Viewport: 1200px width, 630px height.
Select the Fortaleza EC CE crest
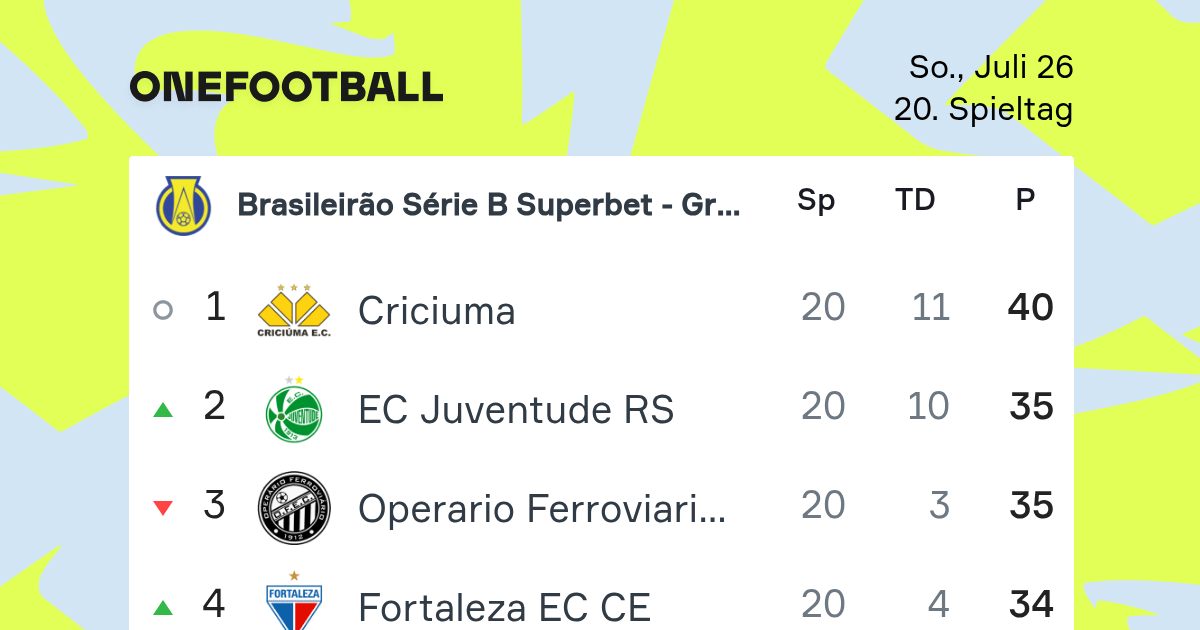[294, 602]
